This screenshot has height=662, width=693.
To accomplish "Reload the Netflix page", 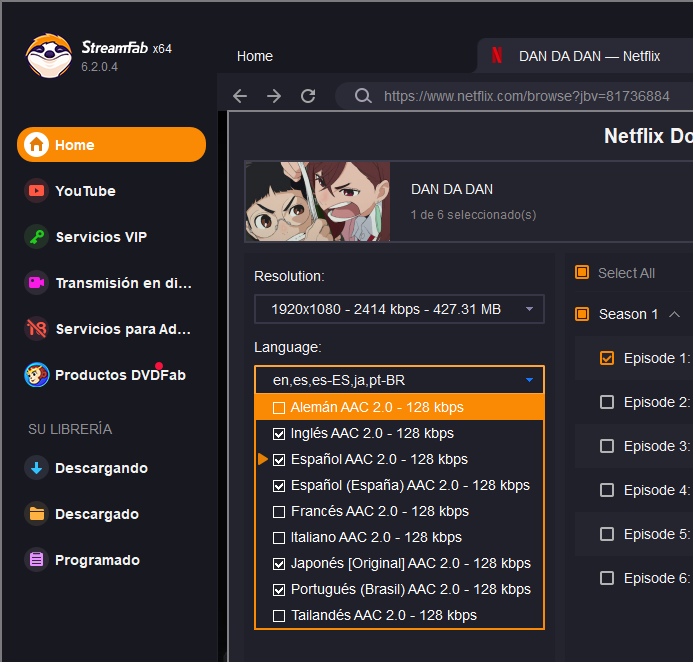I will pos(308,96).
